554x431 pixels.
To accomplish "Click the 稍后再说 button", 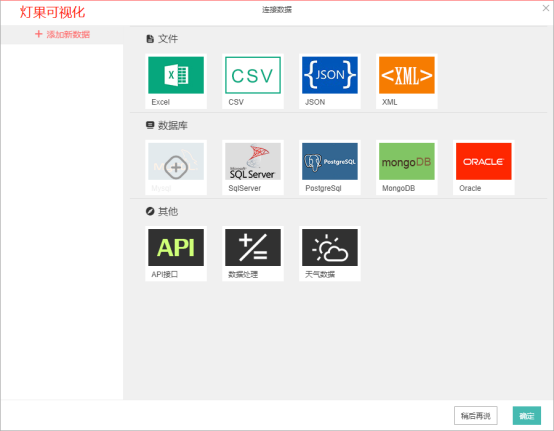I will click(476, 416).
